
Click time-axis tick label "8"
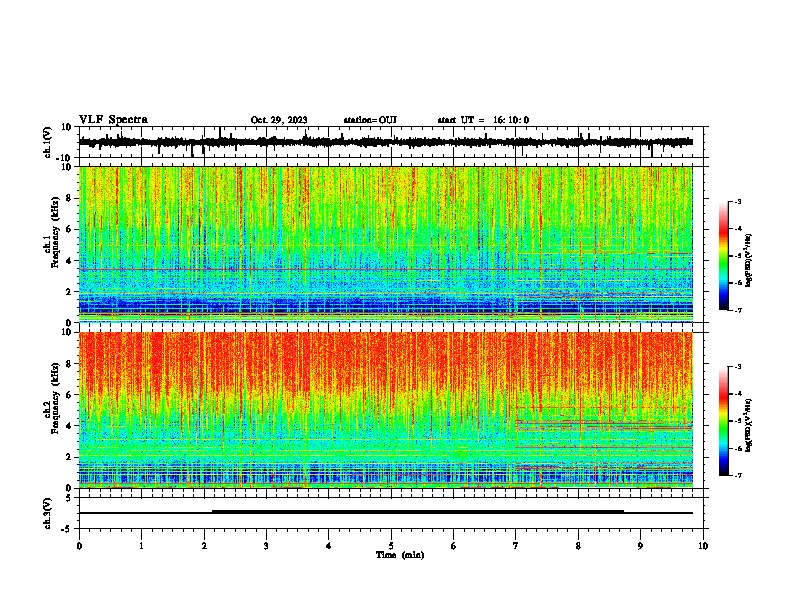click(x=578, y=546)
